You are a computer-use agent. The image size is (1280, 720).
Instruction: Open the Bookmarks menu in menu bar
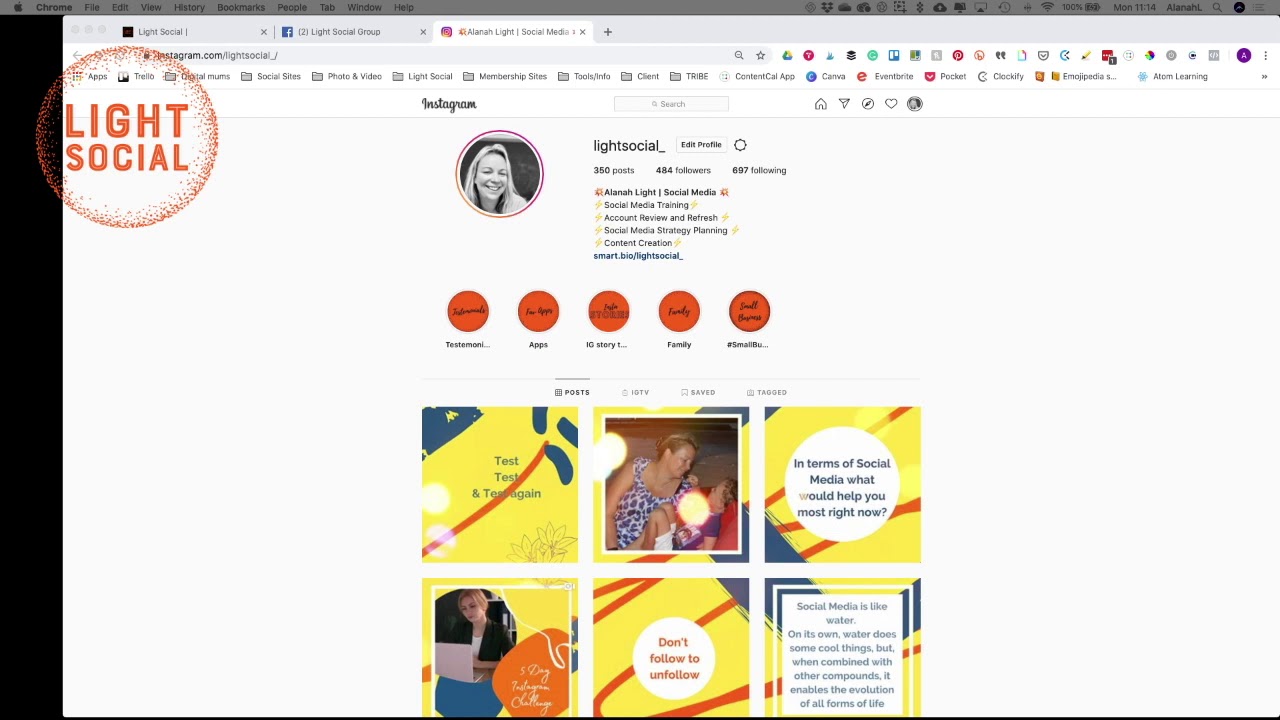(241, 7)
